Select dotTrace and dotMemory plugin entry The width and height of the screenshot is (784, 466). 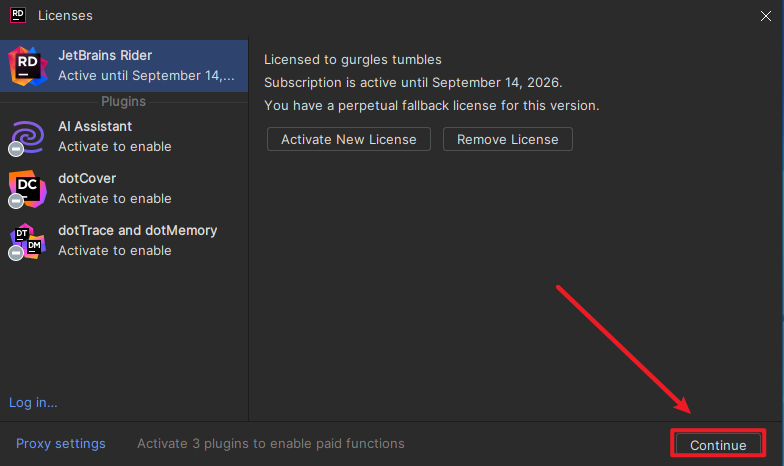point(124,240)
